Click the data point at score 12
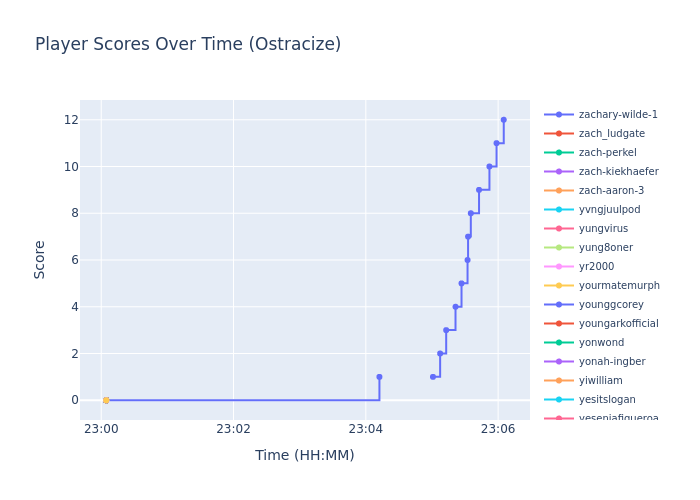This screenshot has height=500, width=700. pyautogui.click(x=503, y=120)
